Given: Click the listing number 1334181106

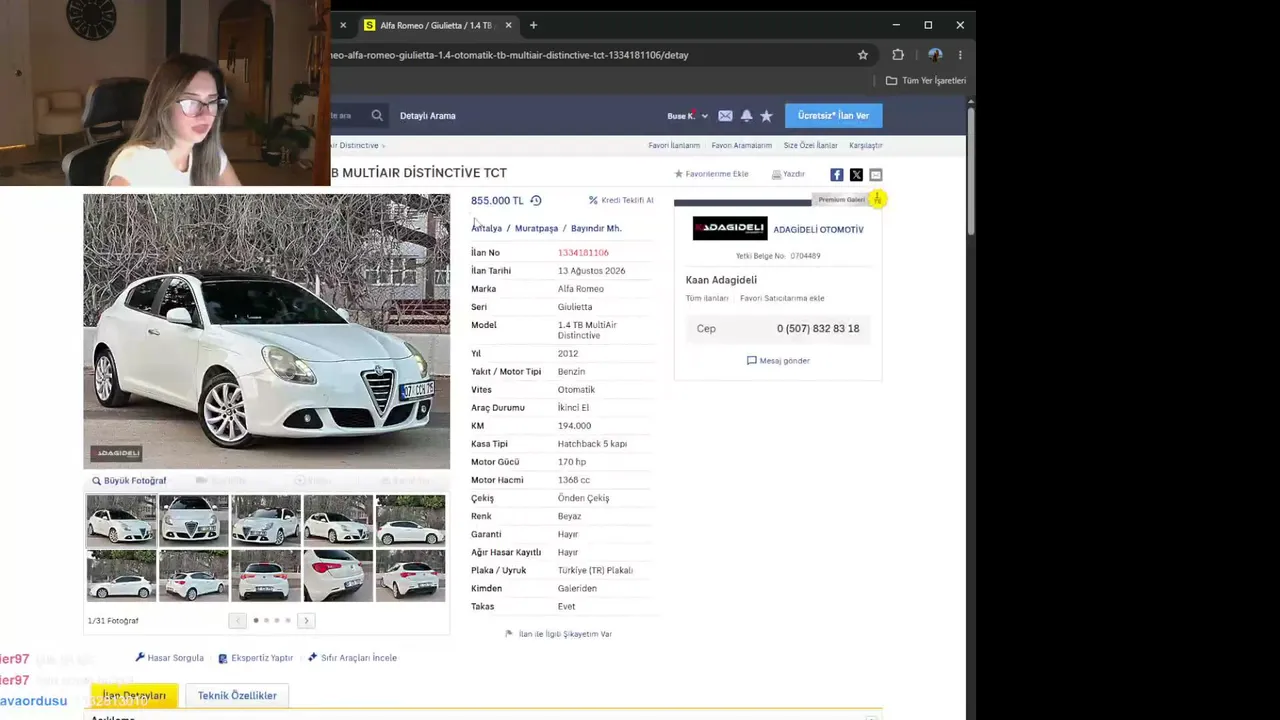Looking at the screenshot, I should click(583, 253).
